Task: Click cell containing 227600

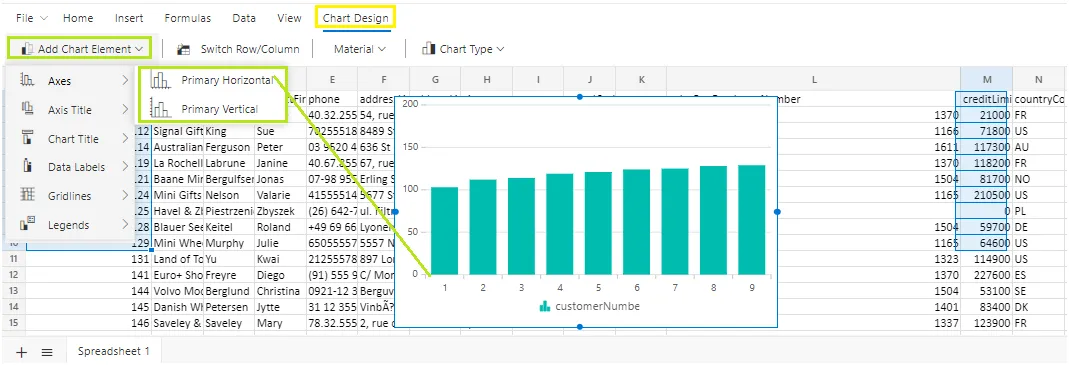Action: [987, 274]
